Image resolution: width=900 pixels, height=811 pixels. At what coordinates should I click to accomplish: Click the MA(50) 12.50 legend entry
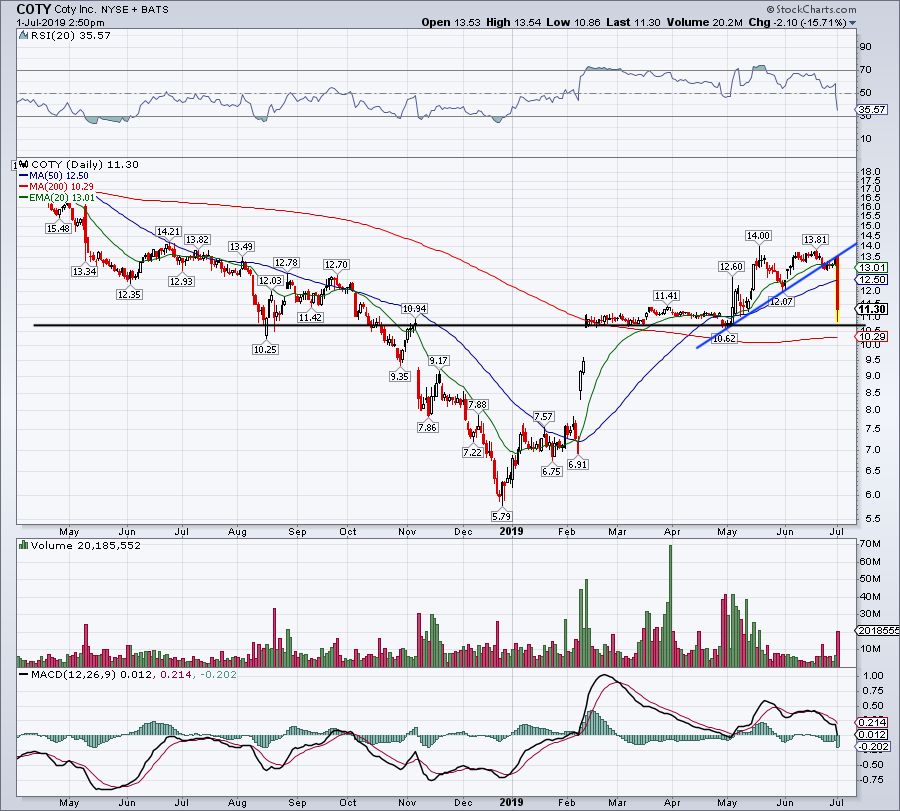tap(54, 176)
